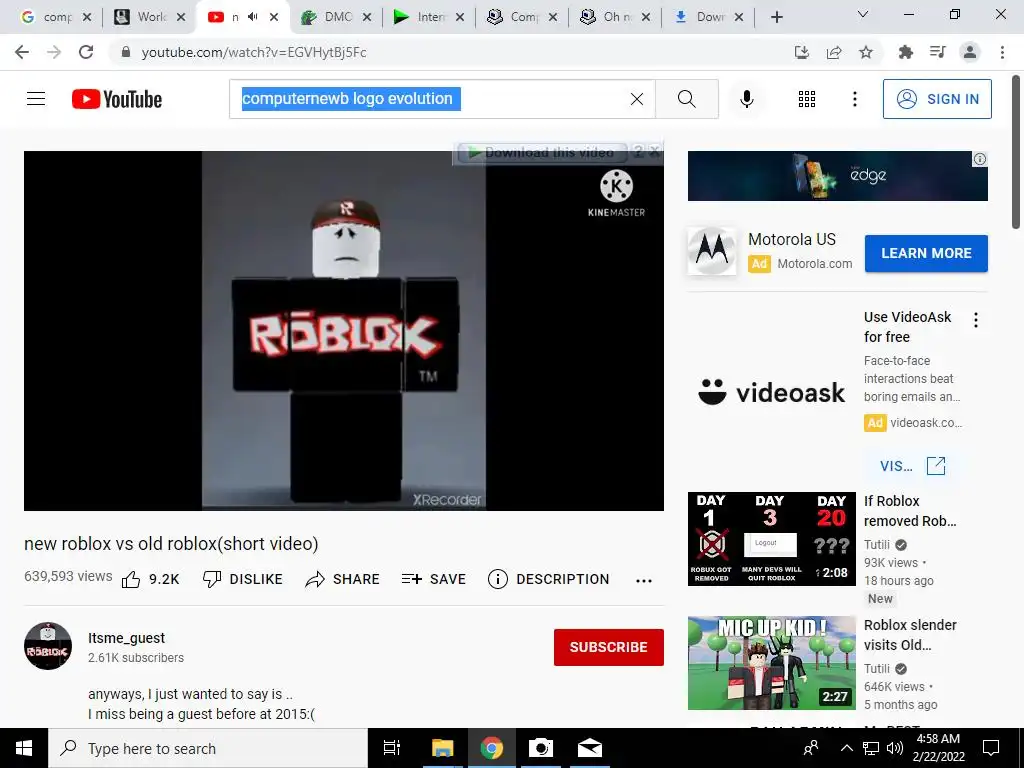
Task: Open tab search chevron
Action: (x=863, y=14)
